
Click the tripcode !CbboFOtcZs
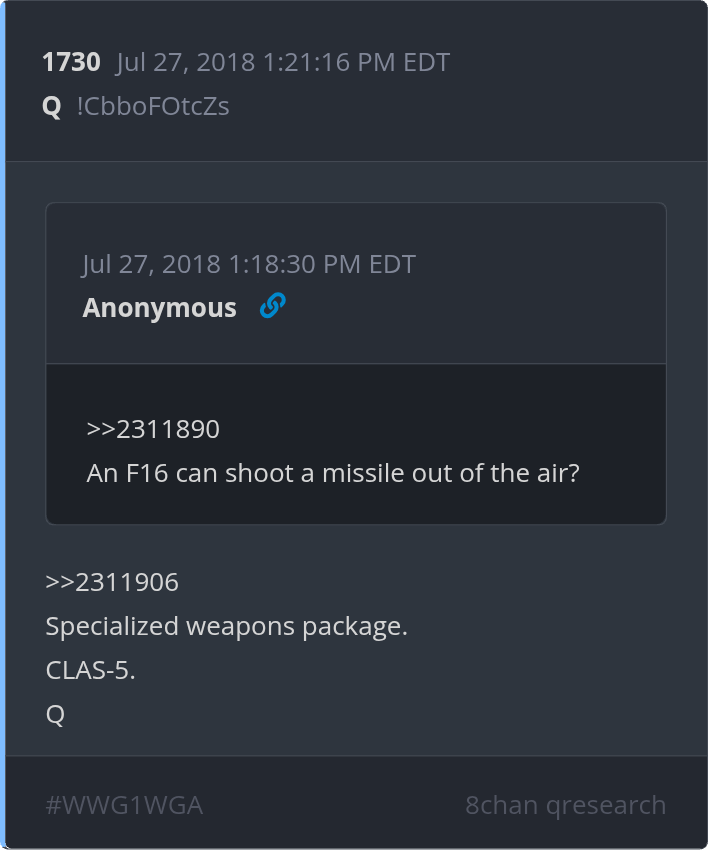point(153,106)
